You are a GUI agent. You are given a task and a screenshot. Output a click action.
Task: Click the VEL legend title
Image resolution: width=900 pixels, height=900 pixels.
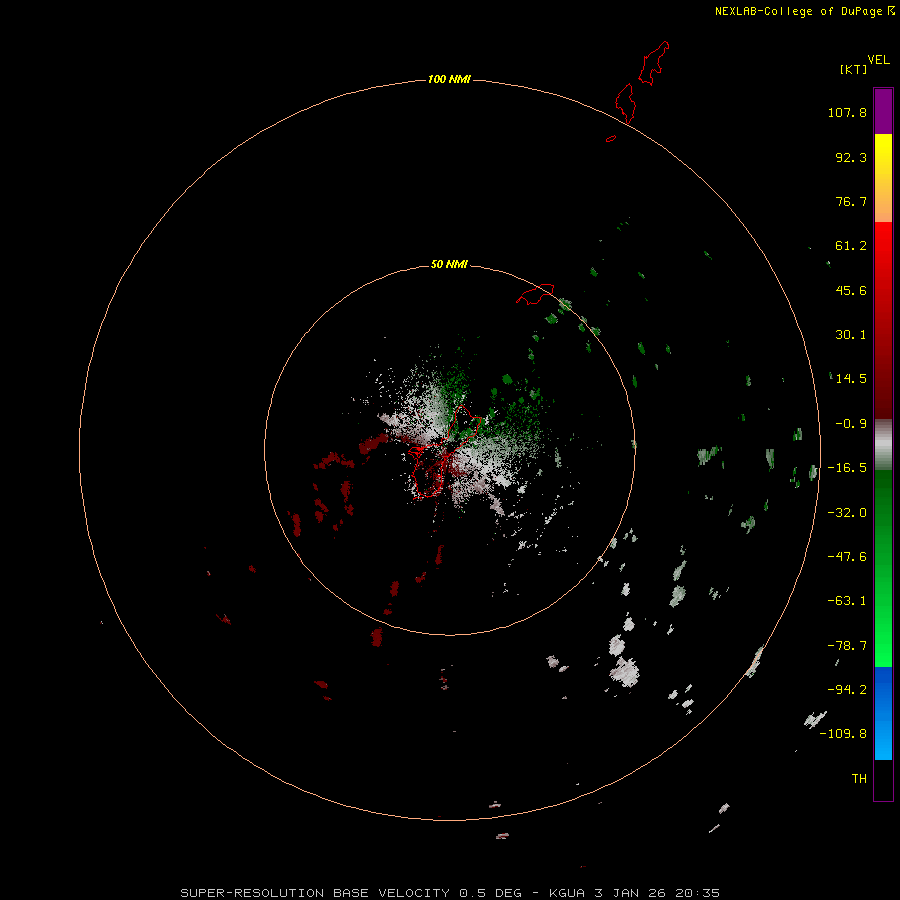878,60
